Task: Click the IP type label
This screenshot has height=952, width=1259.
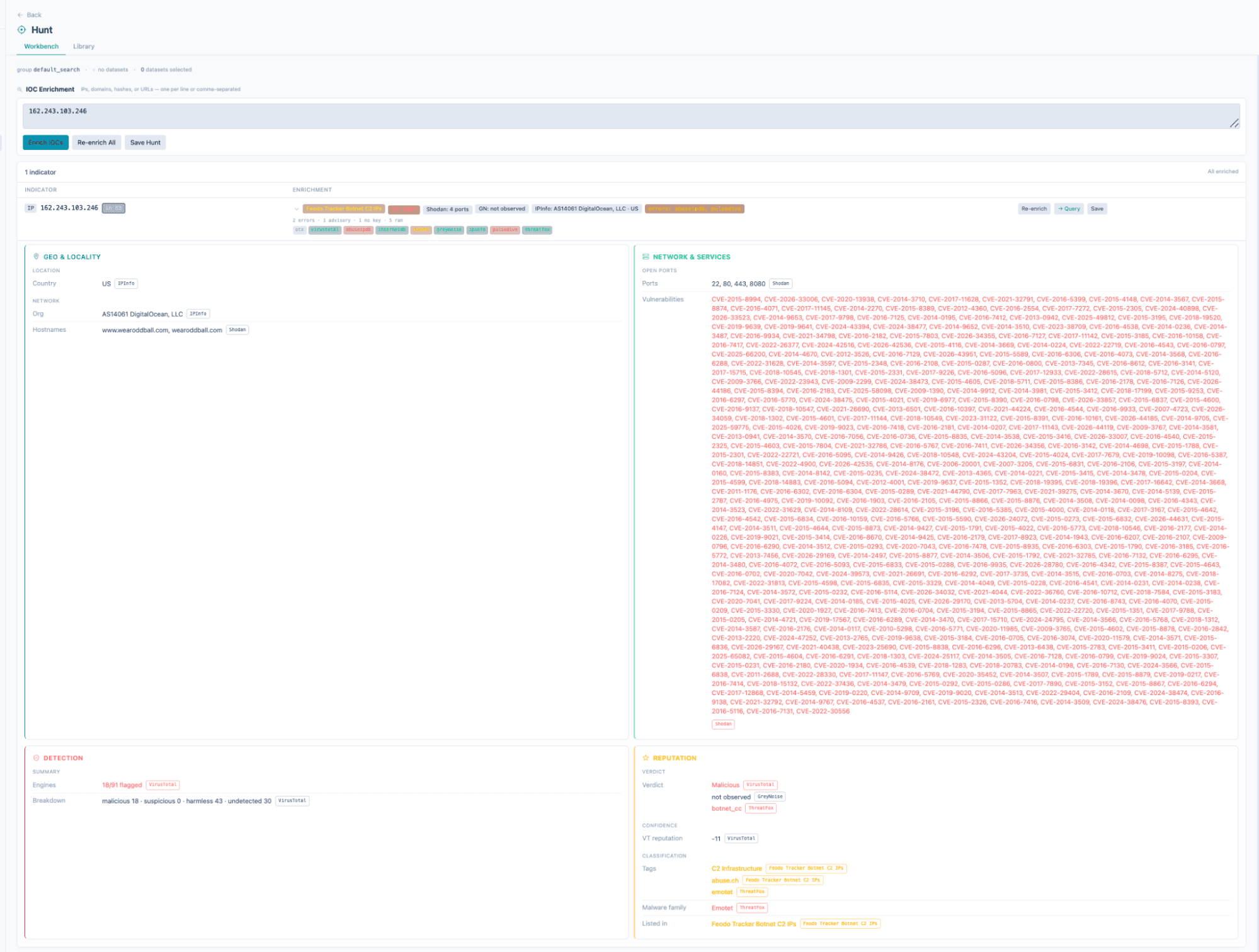Action: [x=31, y=208]
